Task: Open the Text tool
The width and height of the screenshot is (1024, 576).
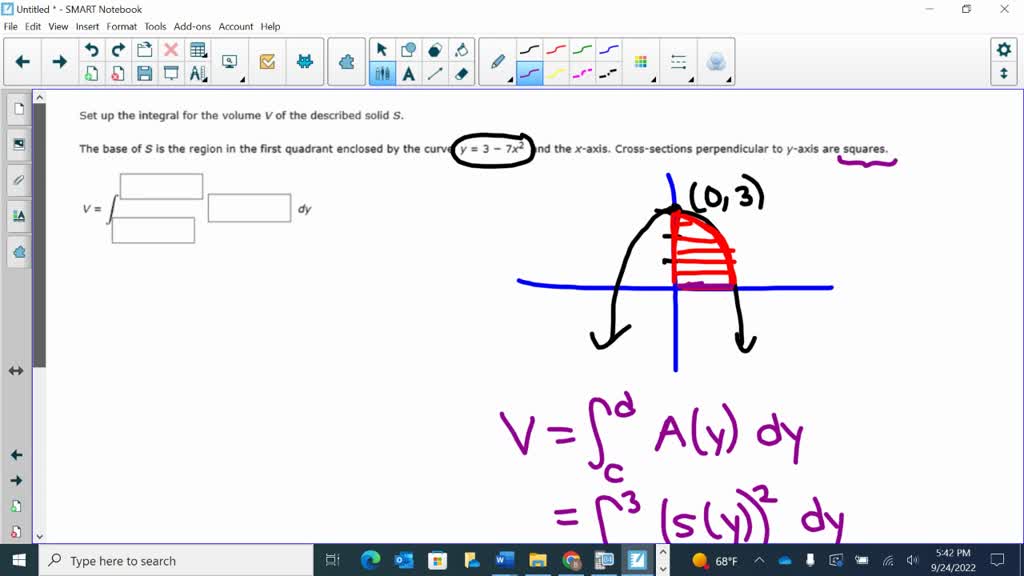Action: [x=408, y=74]
